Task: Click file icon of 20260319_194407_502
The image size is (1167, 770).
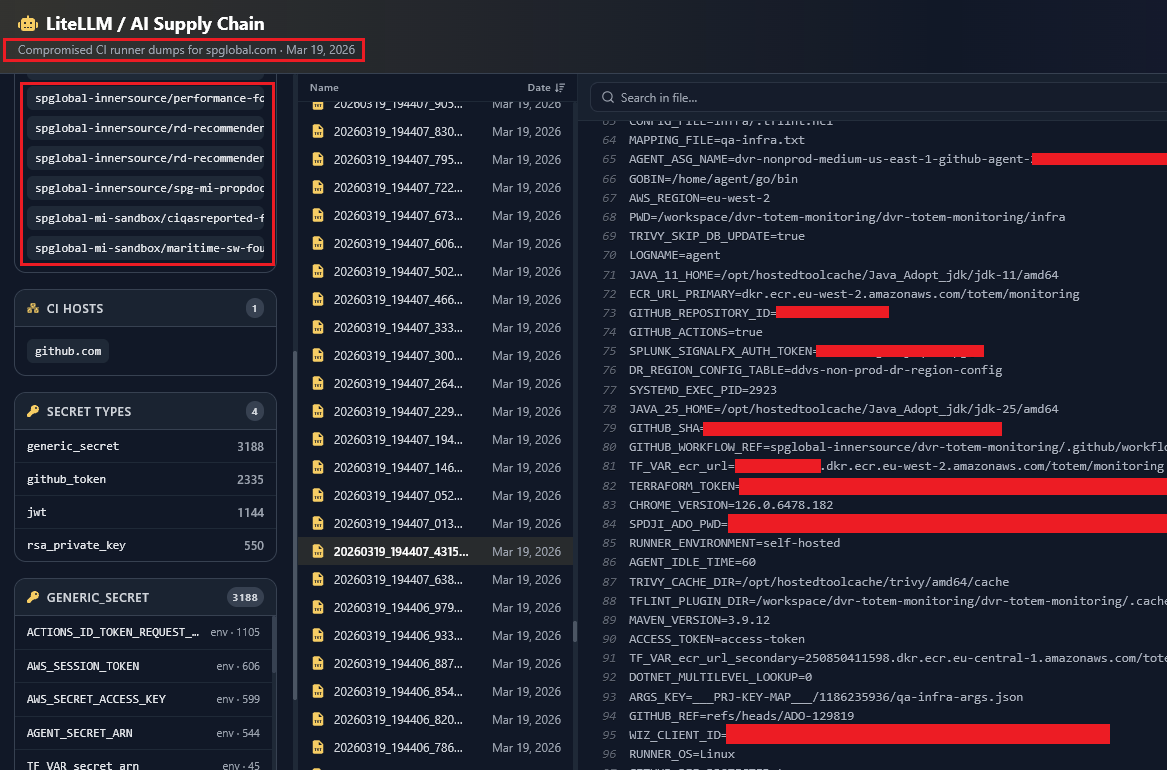Action: [x=318, y=272]
